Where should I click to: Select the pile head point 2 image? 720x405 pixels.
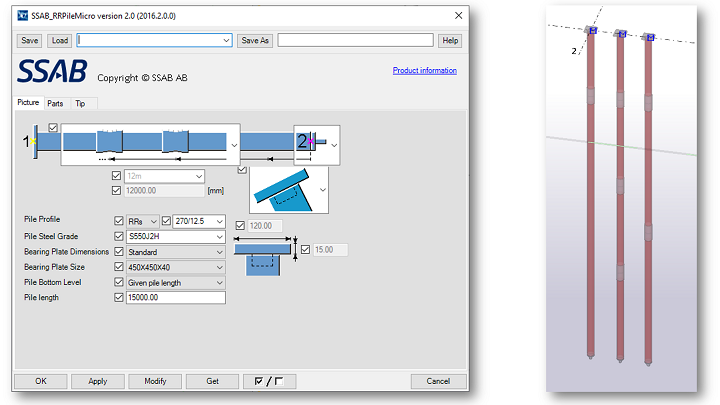click(312, 144)
